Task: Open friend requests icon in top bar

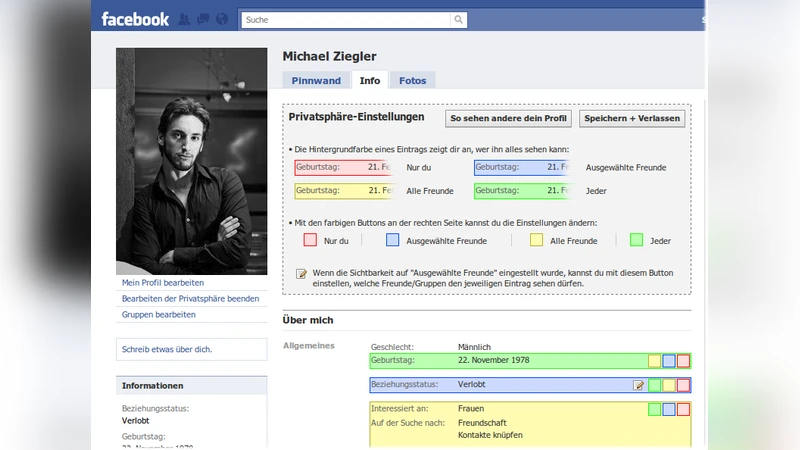Action: coord(186,19)
